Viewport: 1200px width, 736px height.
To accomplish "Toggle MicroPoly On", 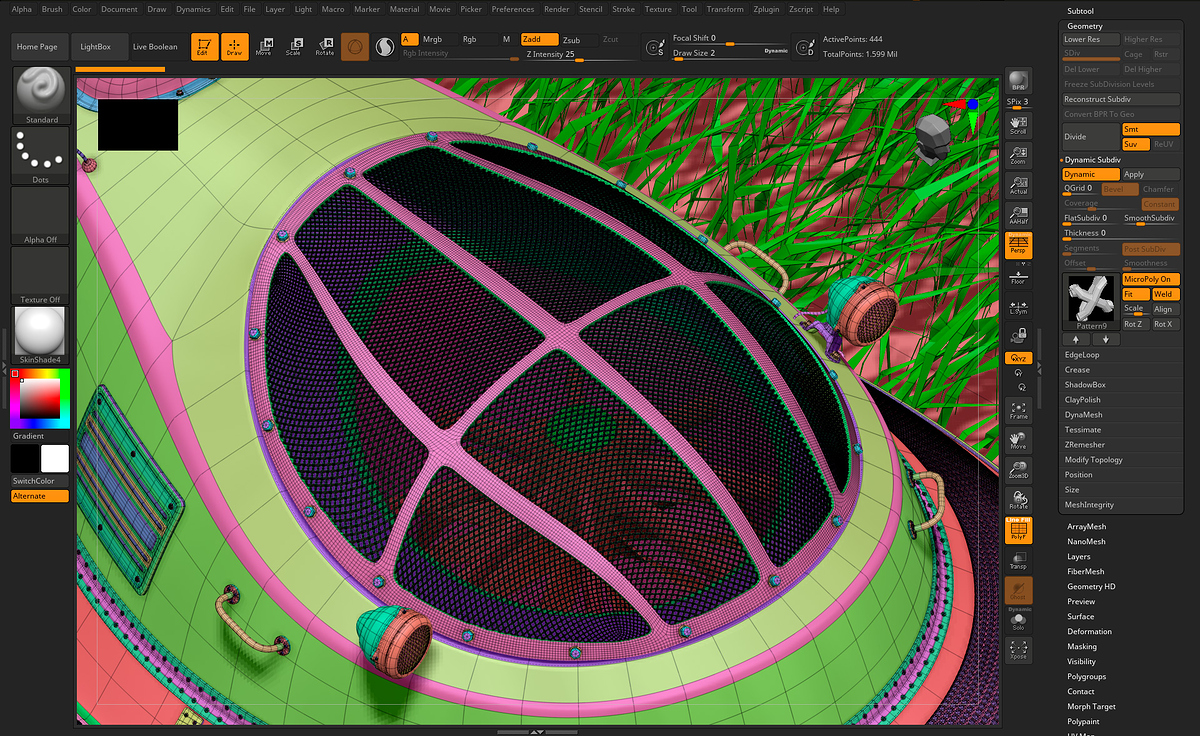I will 1150,279.
